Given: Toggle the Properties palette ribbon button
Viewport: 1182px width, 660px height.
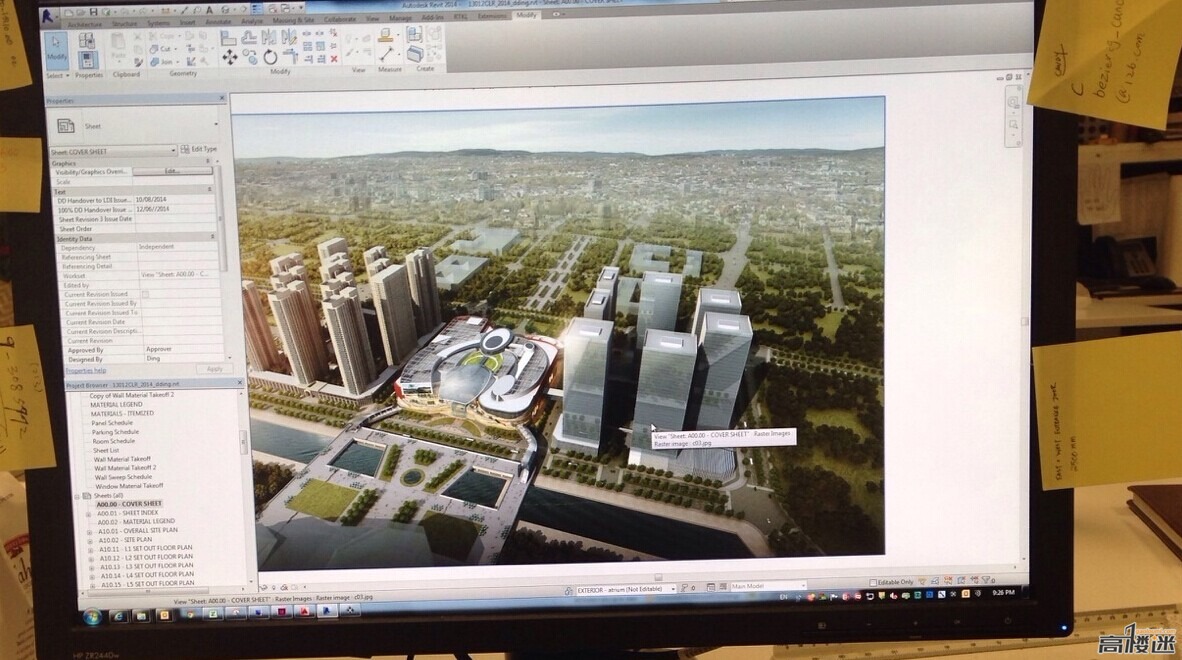Looking at the screenshot, I should (87, 60).
